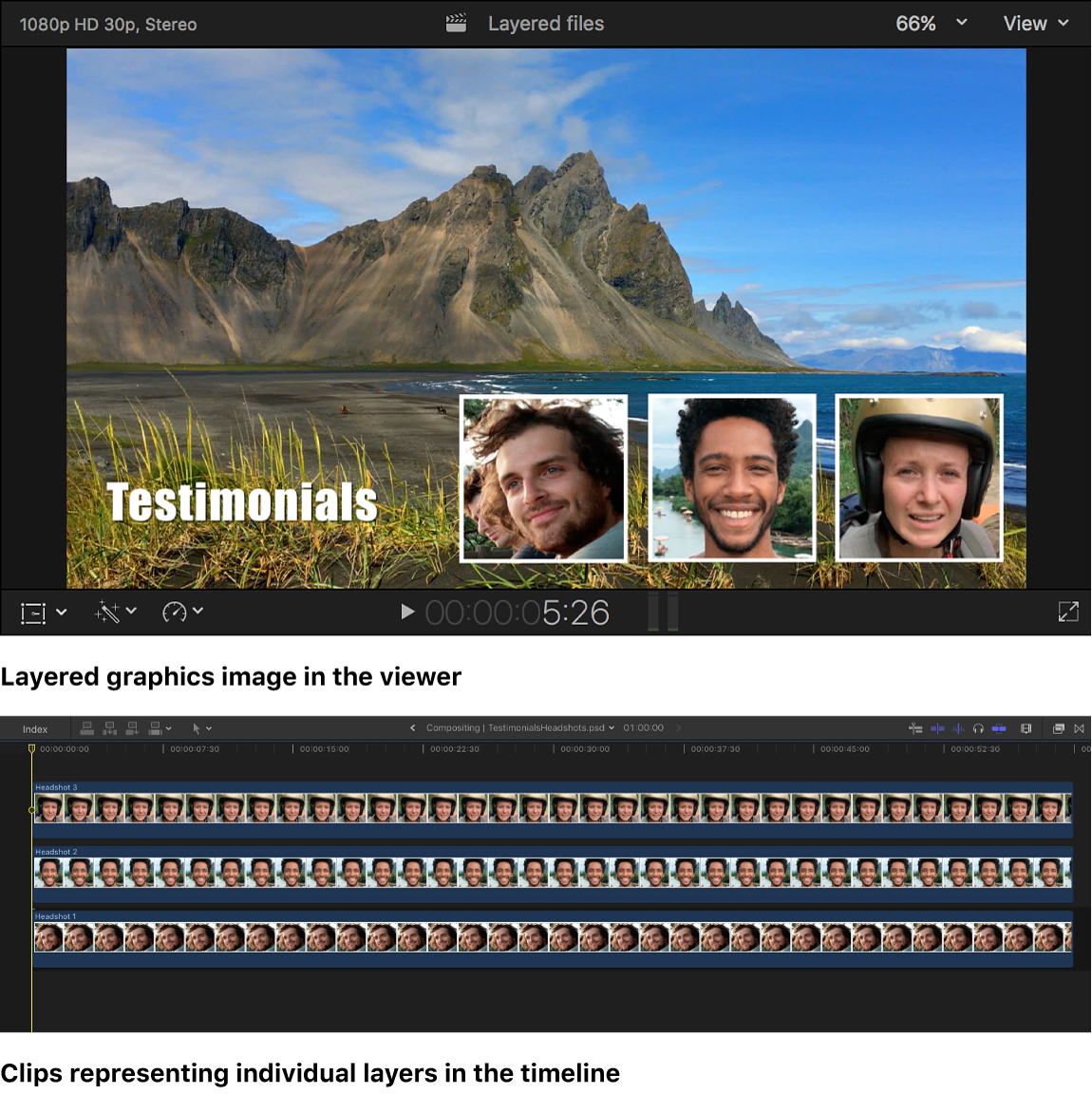Enter fullscreen playback with the expand icon
Viewport: 1092px width, 1094px height.
pos(1068,612)
